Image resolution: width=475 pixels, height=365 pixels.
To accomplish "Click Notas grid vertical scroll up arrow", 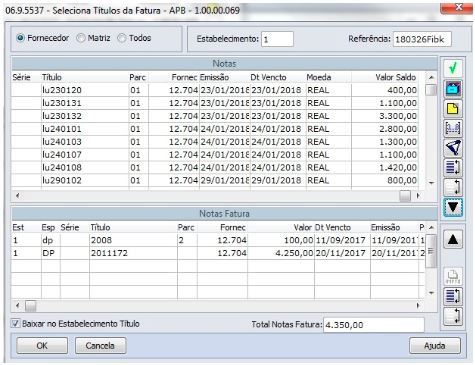I will 431,77.
